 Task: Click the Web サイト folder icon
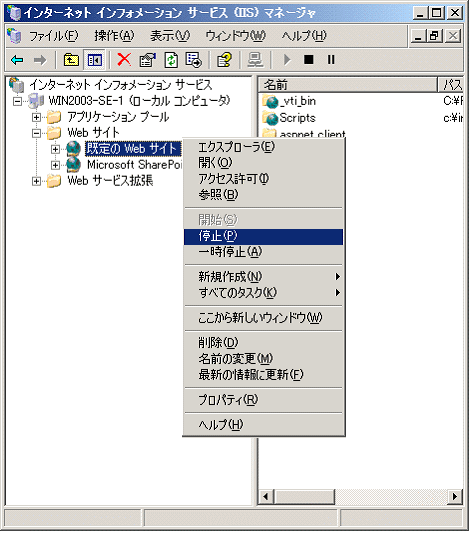[54, 133]
